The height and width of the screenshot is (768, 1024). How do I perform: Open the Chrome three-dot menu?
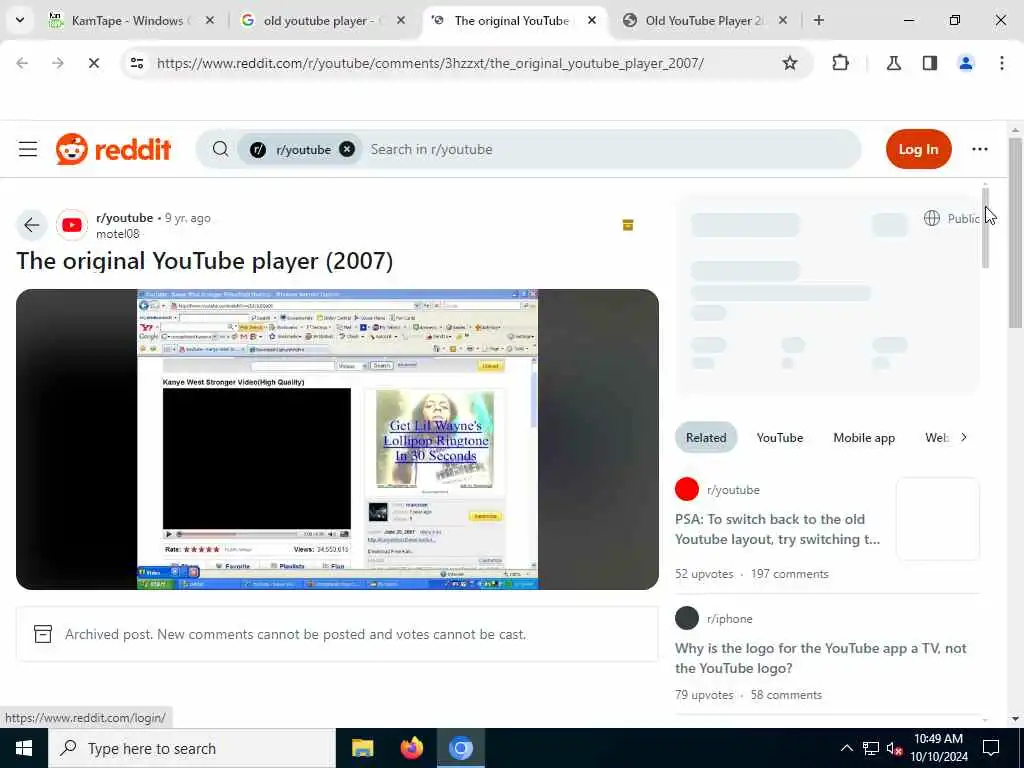(1002, 63)
